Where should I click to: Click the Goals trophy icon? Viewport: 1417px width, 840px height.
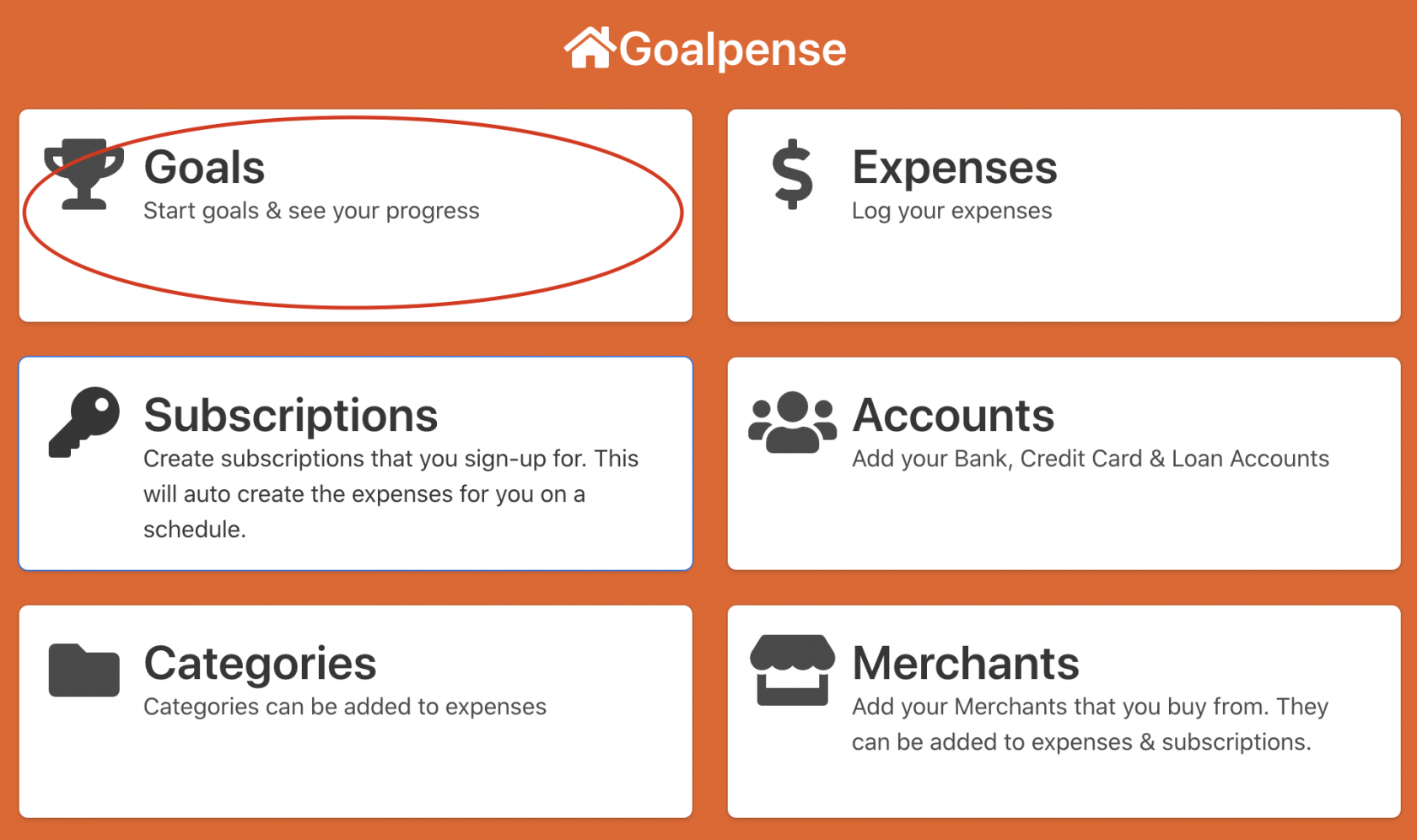[x=84, y=174]
